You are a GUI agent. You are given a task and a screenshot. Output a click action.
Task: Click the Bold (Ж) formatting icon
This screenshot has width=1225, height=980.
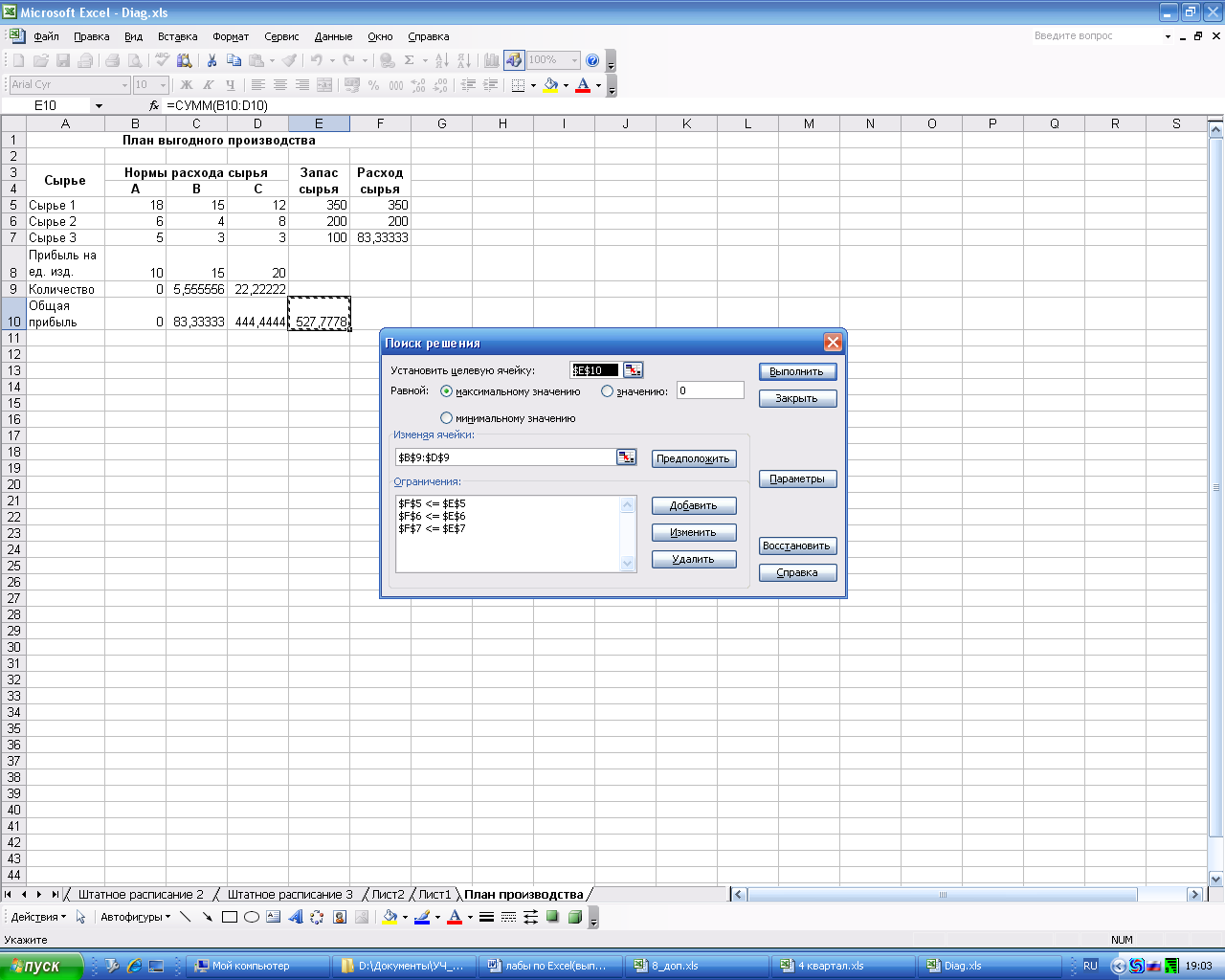(187, 85)
